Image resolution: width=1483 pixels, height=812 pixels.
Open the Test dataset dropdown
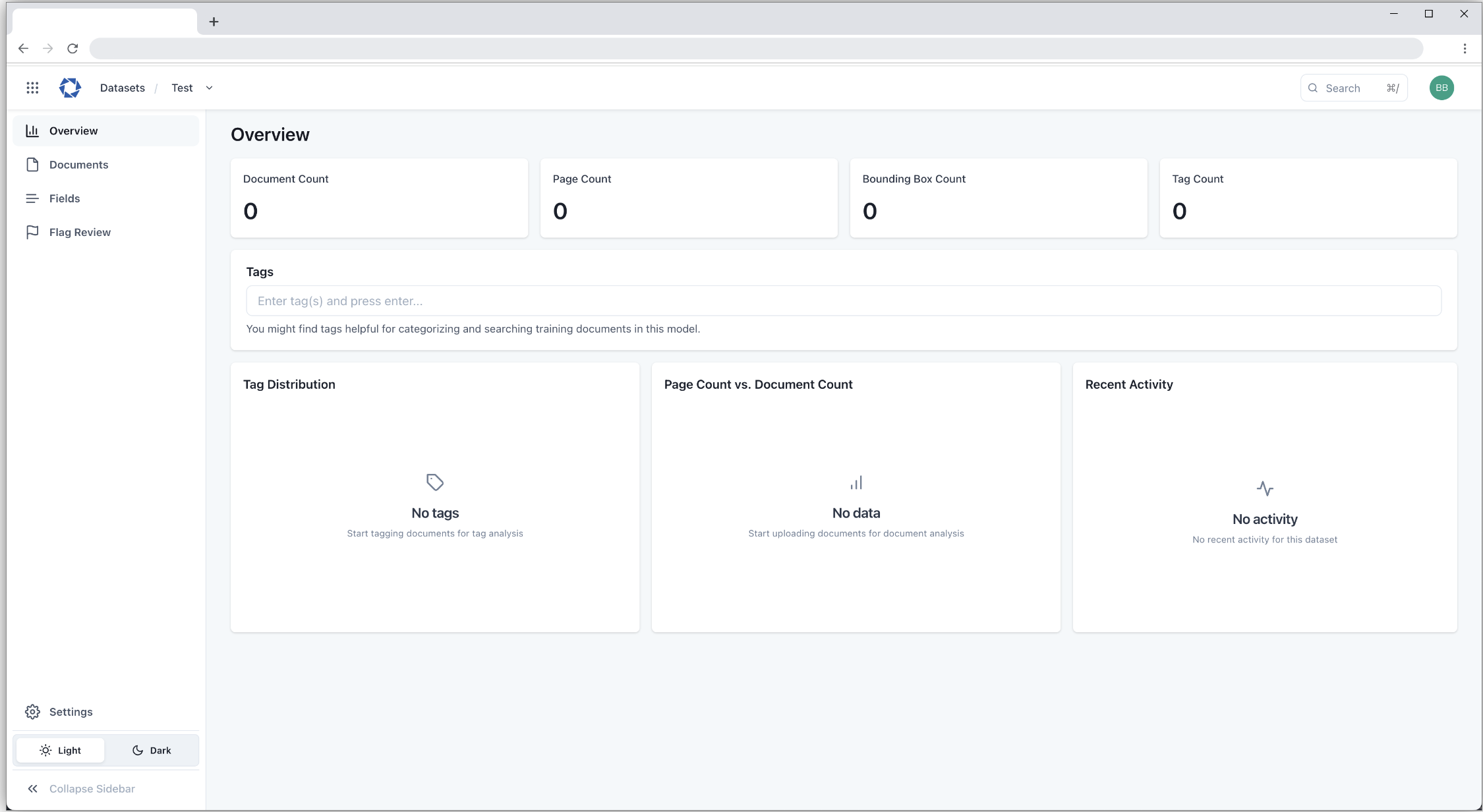[209, 88]
